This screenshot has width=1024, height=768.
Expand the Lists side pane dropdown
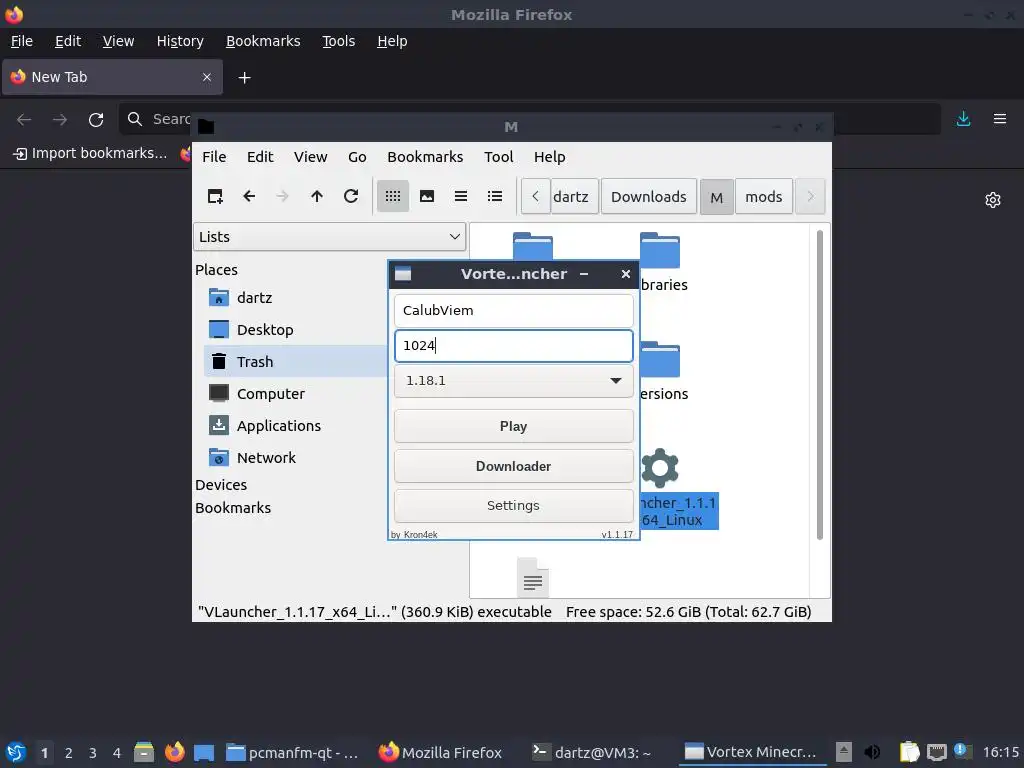[x=330, y=236]
